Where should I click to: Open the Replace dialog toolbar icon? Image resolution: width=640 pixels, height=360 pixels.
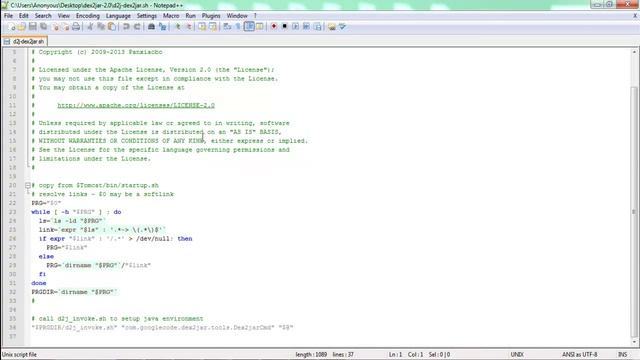pyautogui.click(x=162, y=27)
